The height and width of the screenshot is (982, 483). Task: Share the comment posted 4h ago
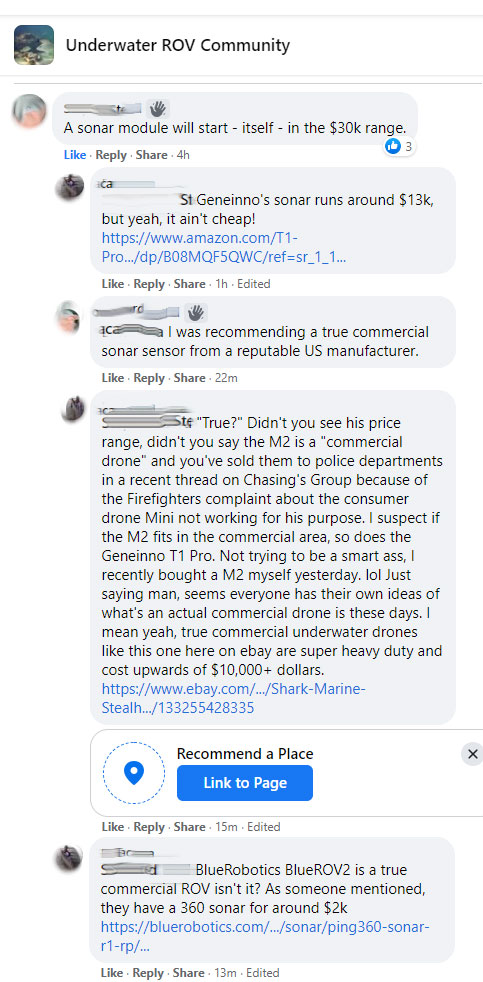[x=151, y=155]
